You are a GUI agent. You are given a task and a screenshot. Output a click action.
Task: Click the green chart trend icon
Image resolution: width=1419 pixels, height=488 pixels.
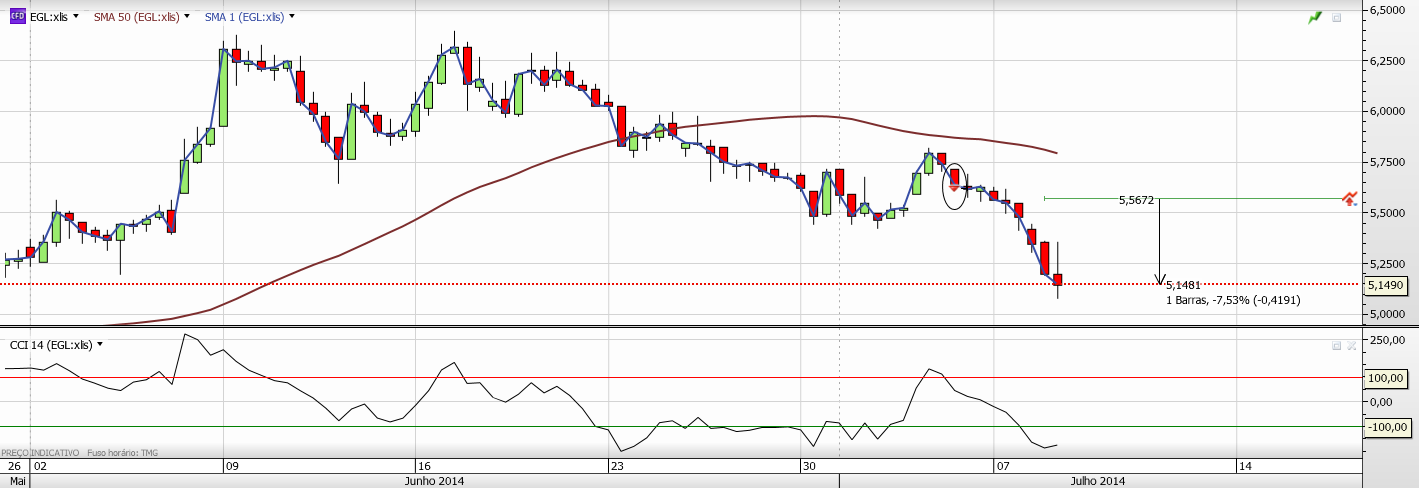pyautogui.click(x=1315, y=18)
